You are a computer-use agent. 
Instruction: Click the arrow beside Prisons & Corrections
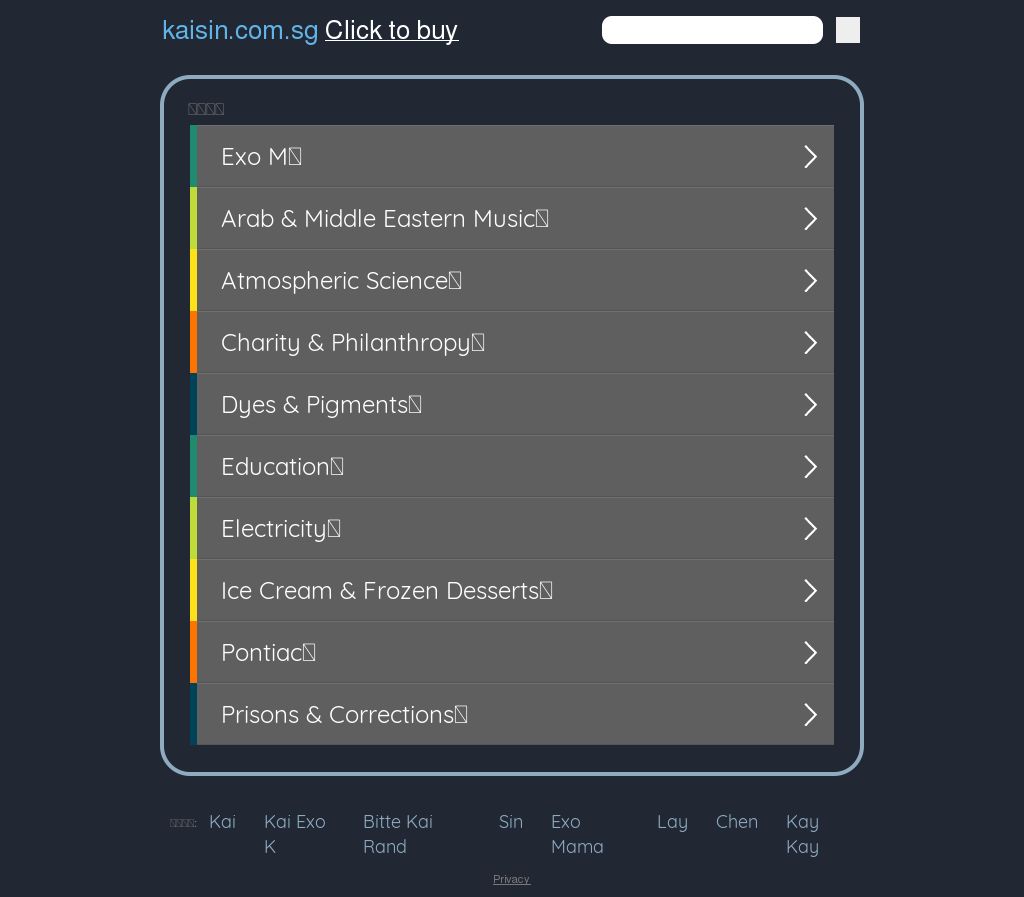(x=810, y=715)
